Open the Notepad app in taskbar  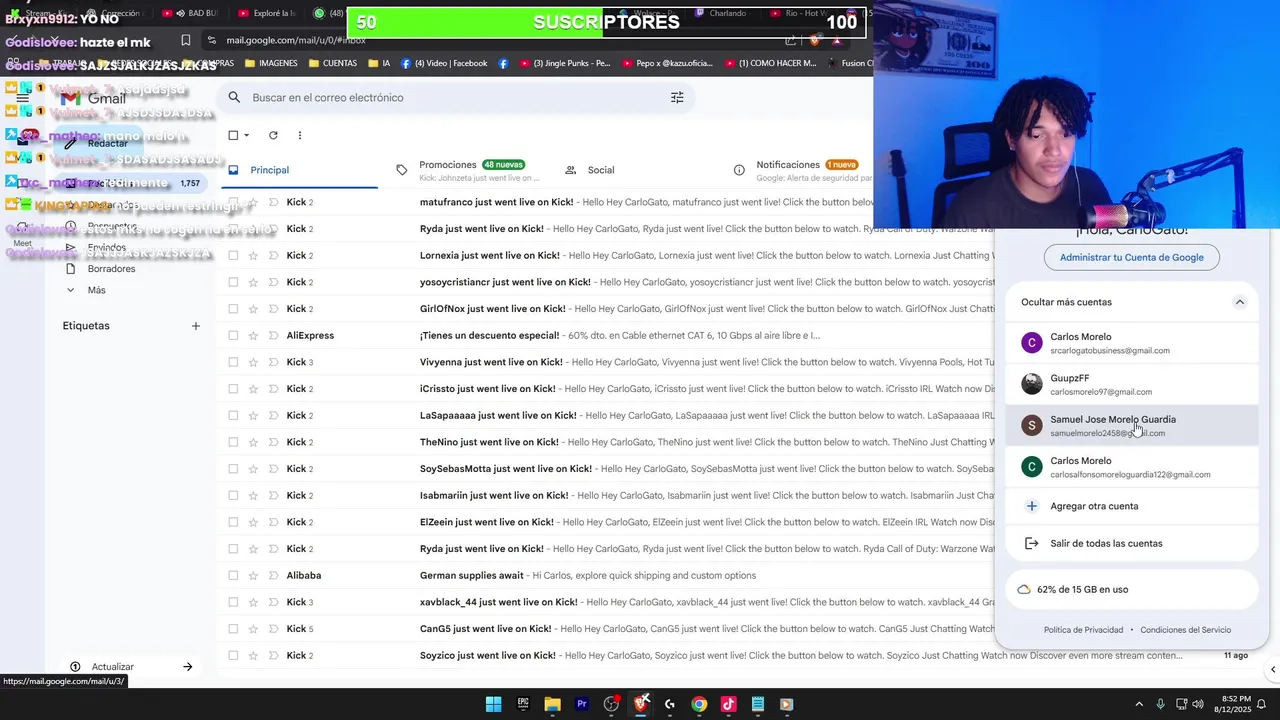758,704
